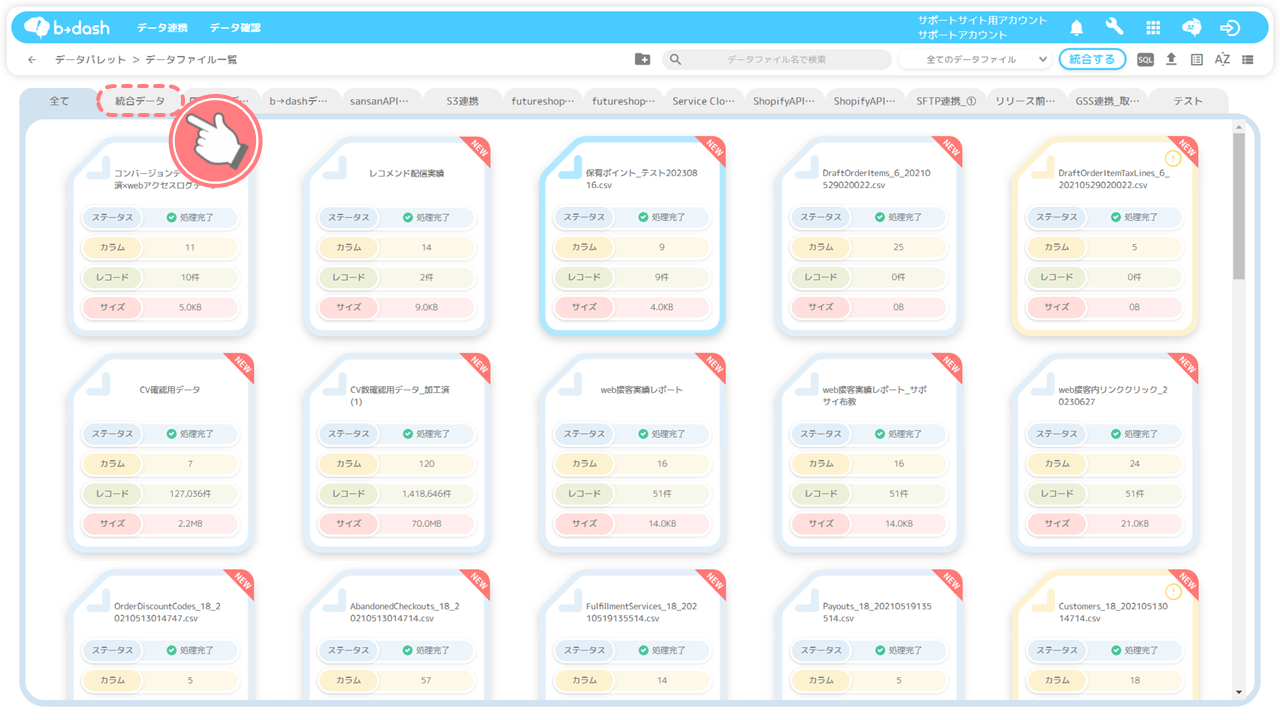Click the 127,036件 record count
Image resolution: width=1280 pixels, height=720 pixels.
pyautogui.click(x=189, y=494)
